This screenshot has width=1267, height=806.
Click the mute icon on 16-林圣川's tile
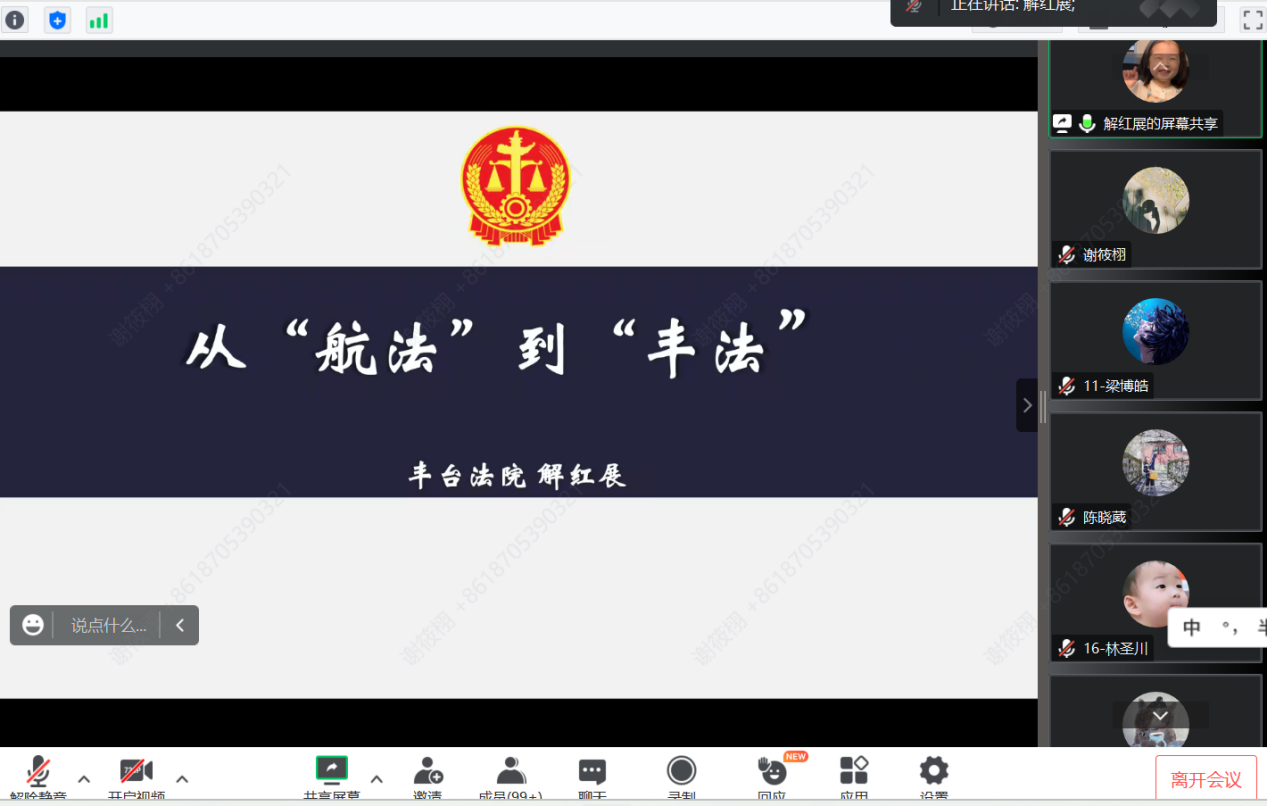1066,647
